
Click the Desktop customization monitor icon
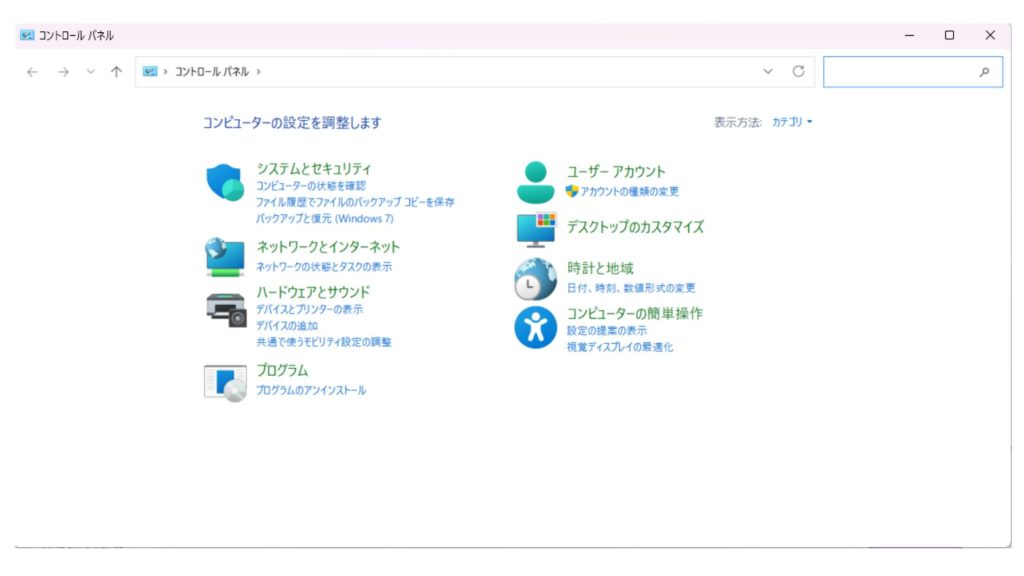(x=536, y=230)
